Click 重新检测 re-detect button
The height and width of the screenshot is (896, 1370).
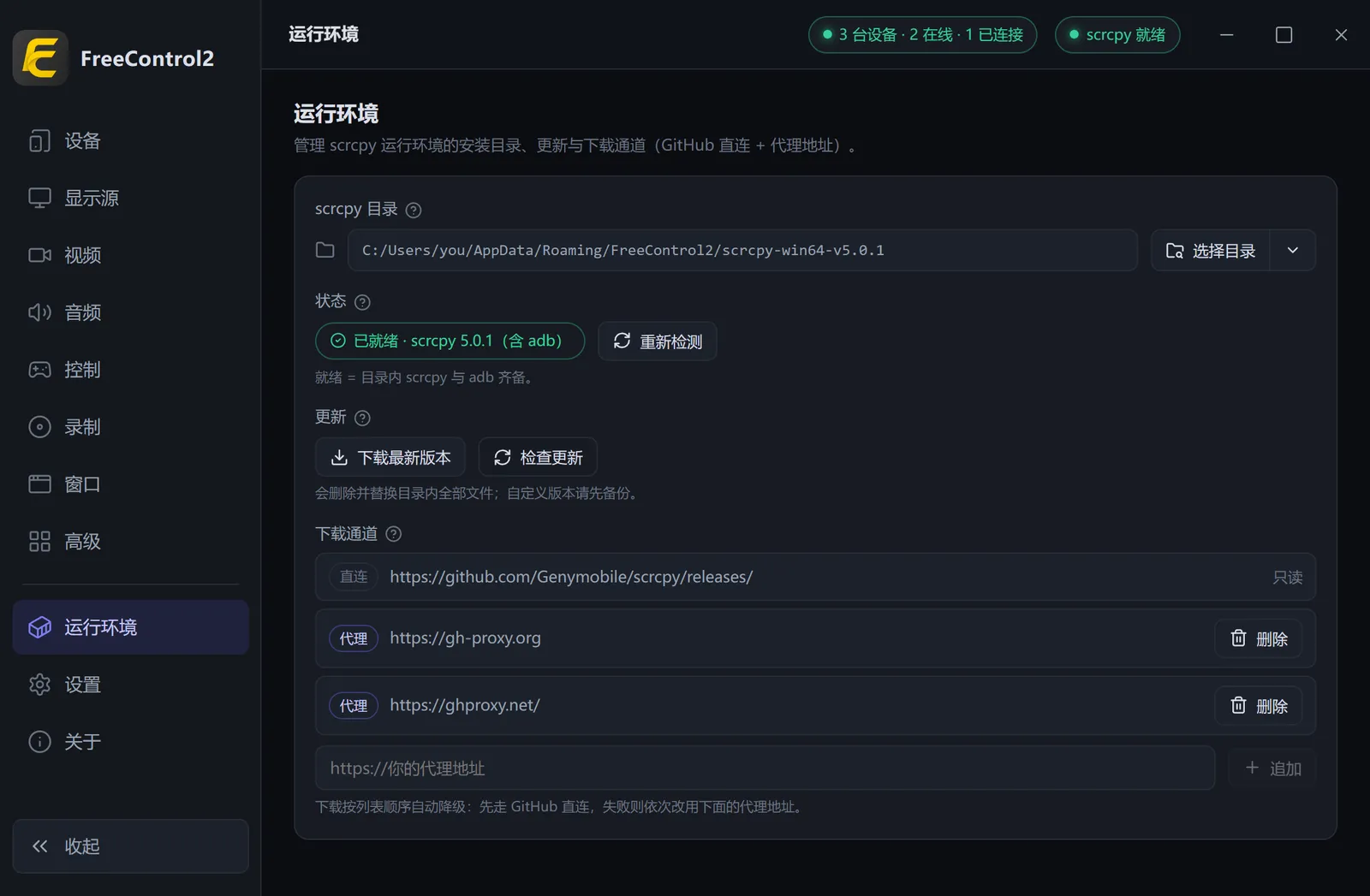[658, 341]
